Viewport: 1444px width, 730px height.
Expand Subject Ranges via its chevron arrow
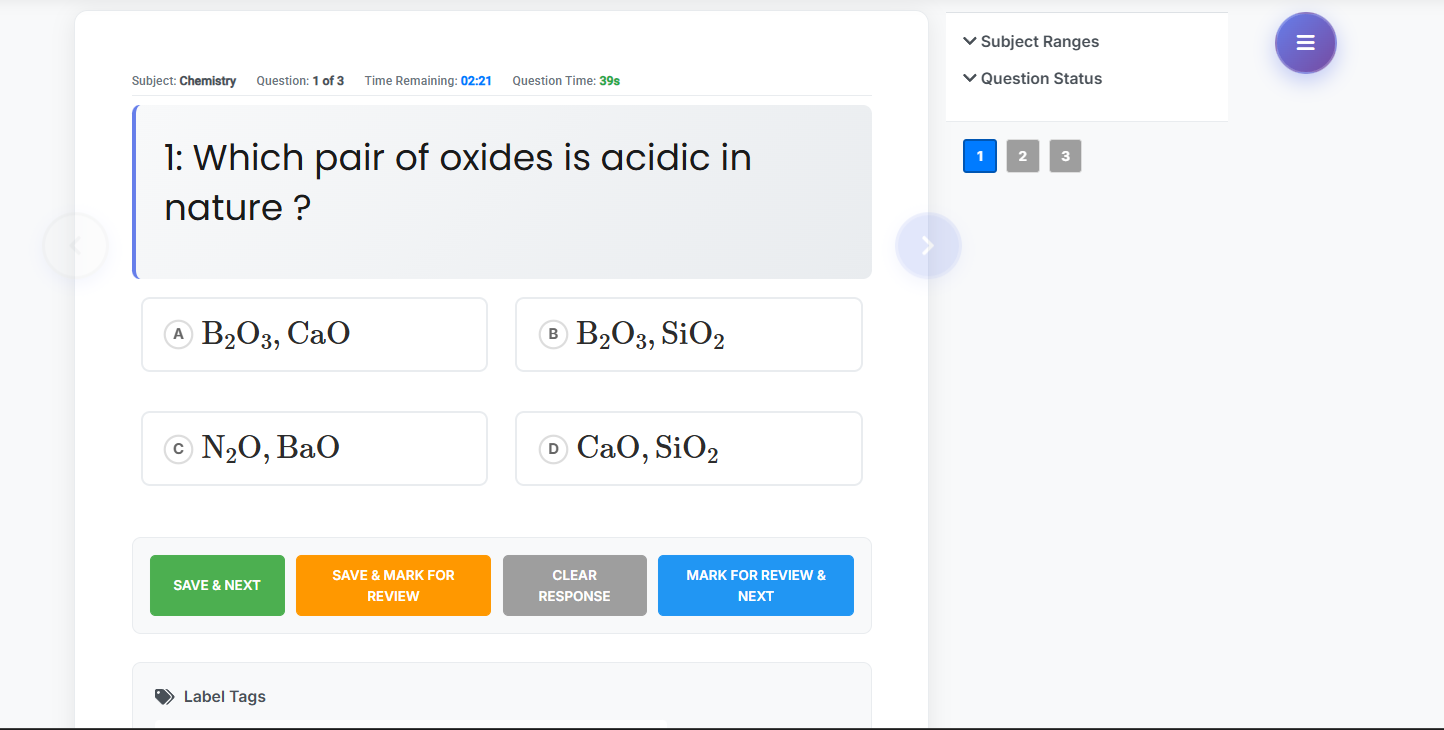pos(968,41)
